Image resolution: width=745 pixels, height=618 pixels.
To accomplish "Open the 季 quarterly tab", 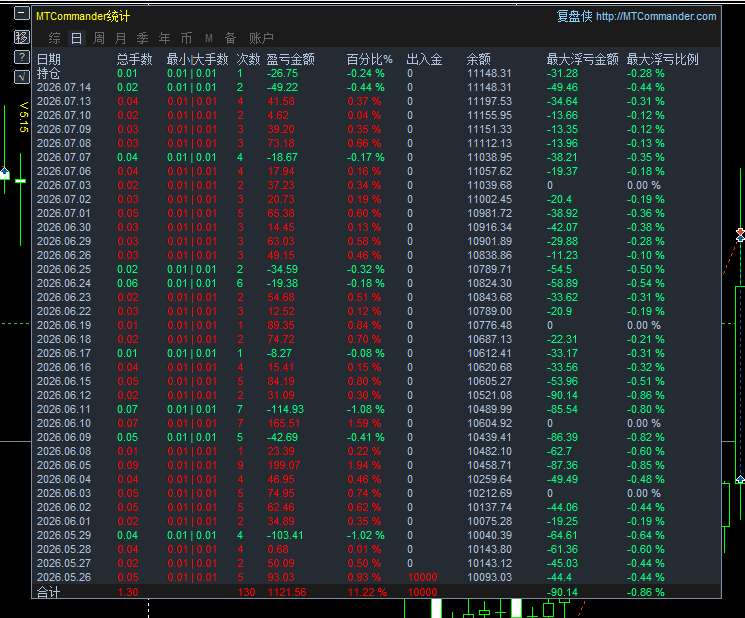I will tap(143, 38).
